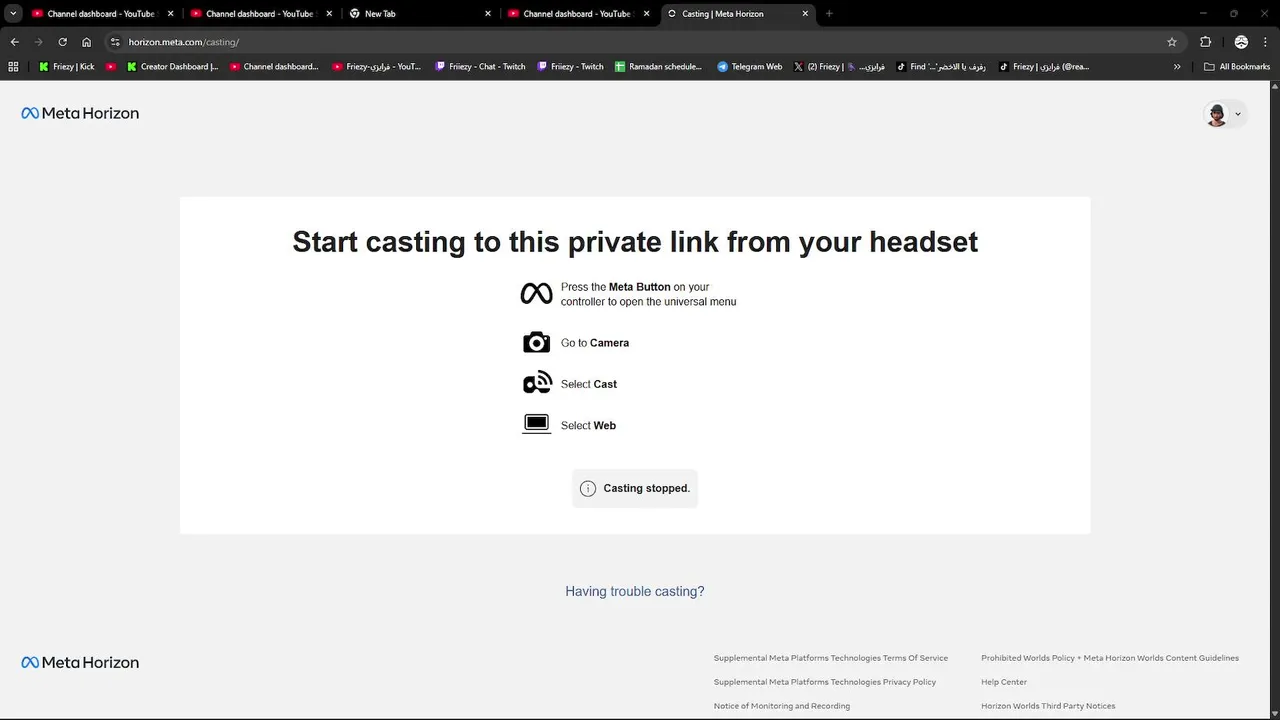1280x720 pixels.
Task: Click the Select Cast instruction text
Action: (589, 384)
